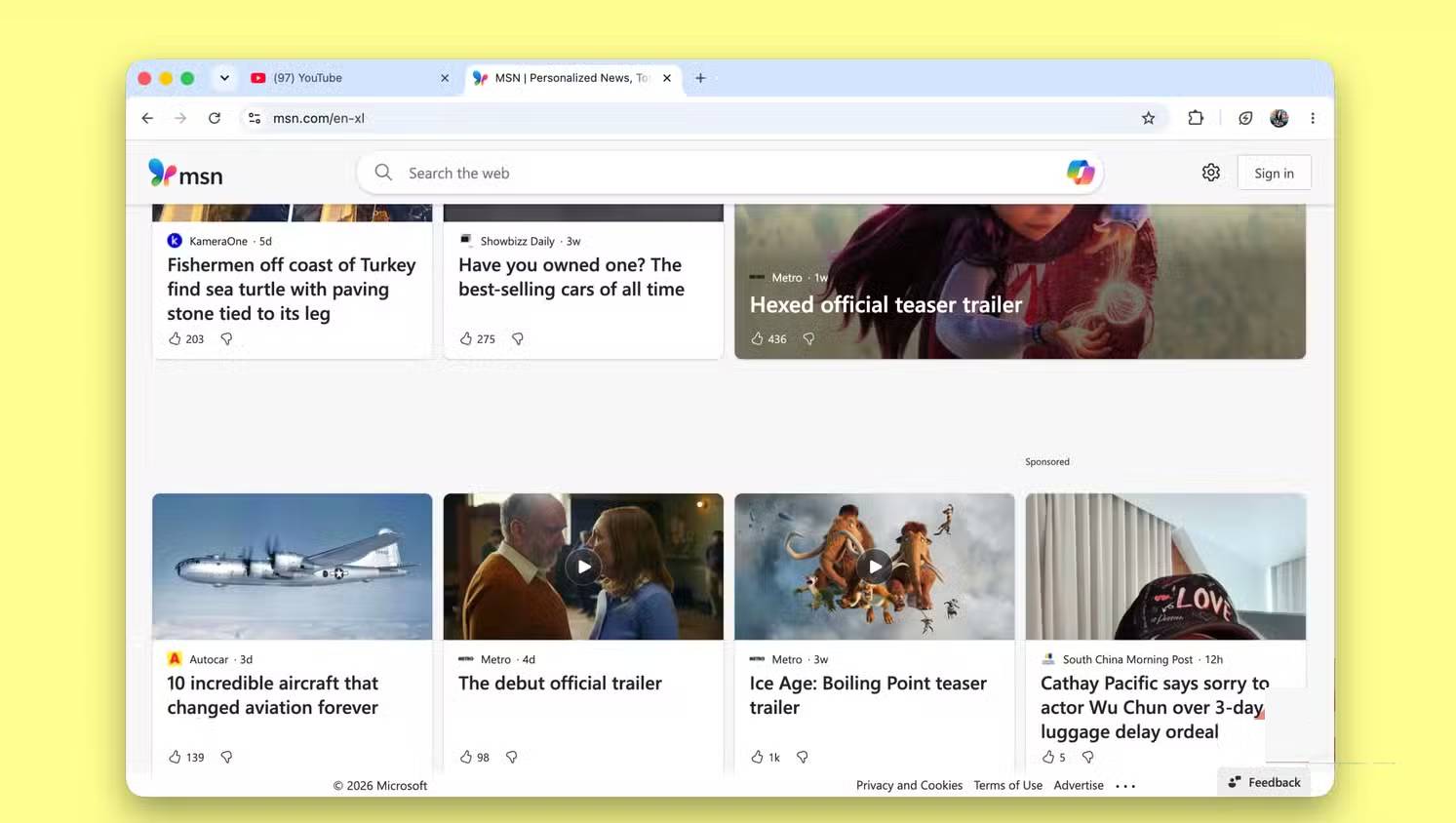1456x823 pixels.
Task: Dislike the Fishermen sea turtle article
Action: point(226,338)
